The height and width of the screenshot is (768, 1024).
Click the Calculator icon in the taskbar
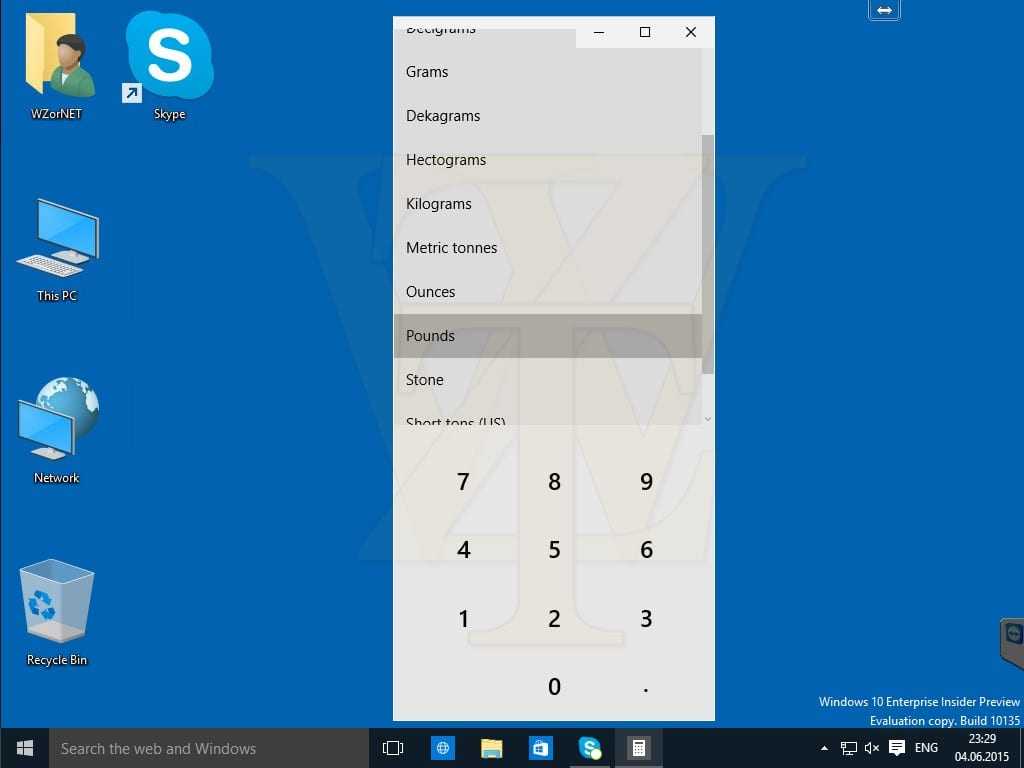coord(638,748)
